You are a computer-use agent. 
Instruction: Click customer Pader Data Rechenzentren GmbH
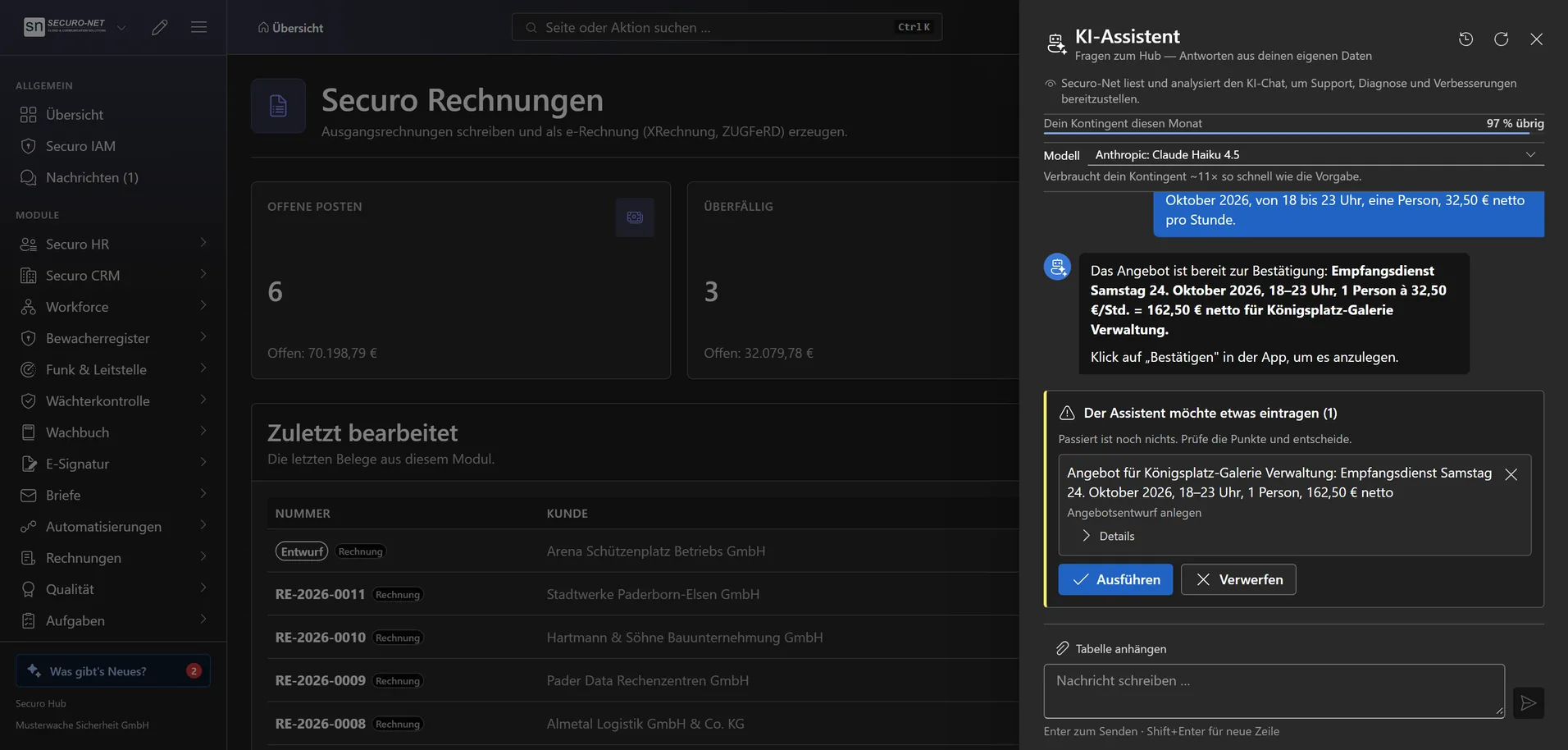[x=648, y=681]
